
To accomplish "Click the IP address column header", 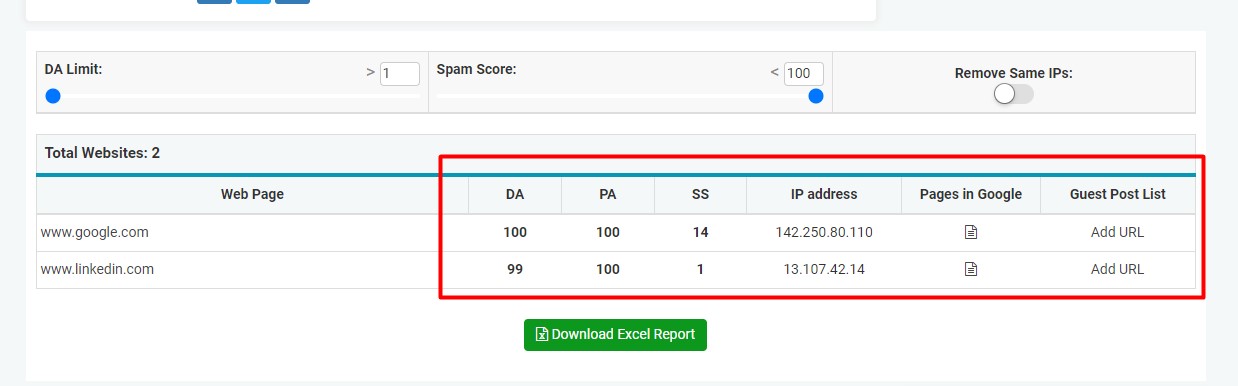I will 824,194.
